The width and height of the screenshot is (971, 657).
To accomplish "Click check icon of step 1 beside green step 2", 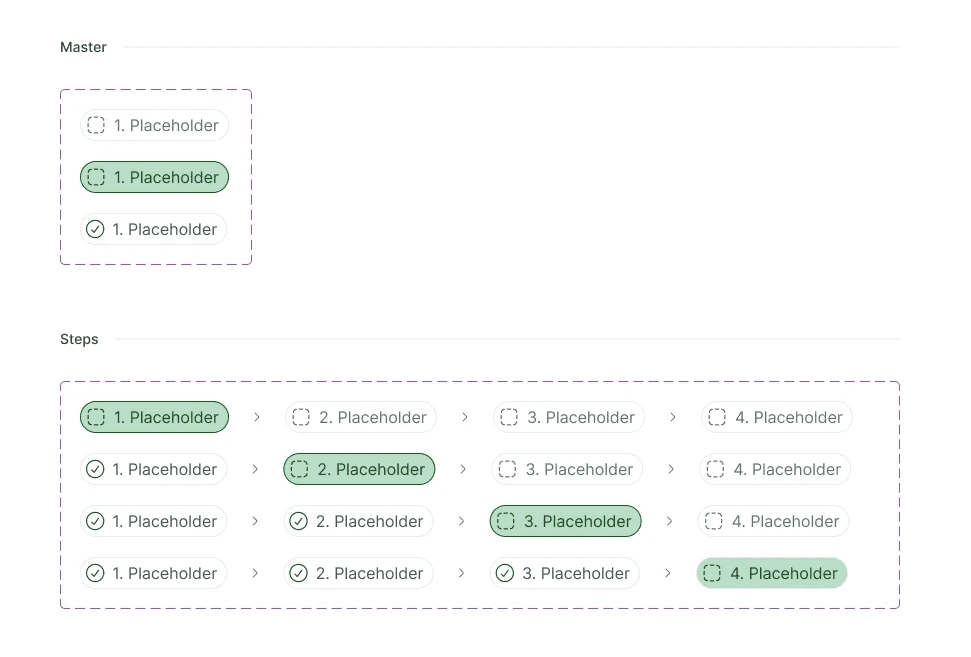I will click(95, 469).
